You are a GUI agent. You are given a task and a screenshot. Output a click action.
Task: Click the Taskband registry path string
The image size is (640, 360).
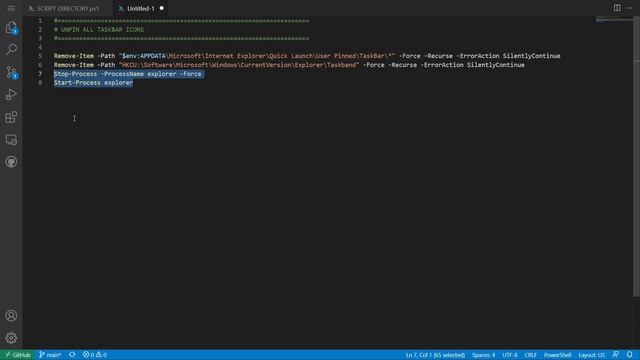pos(239,65)
